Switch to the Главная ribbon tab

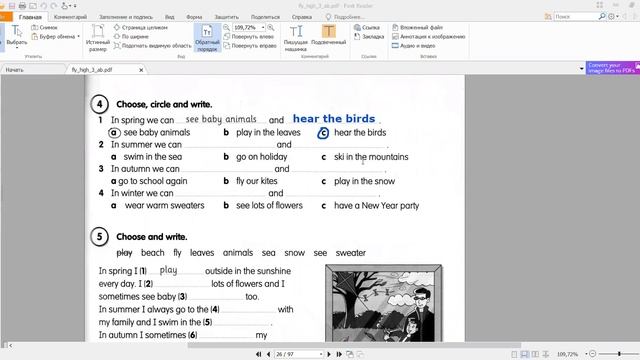[x=30, y=17]
